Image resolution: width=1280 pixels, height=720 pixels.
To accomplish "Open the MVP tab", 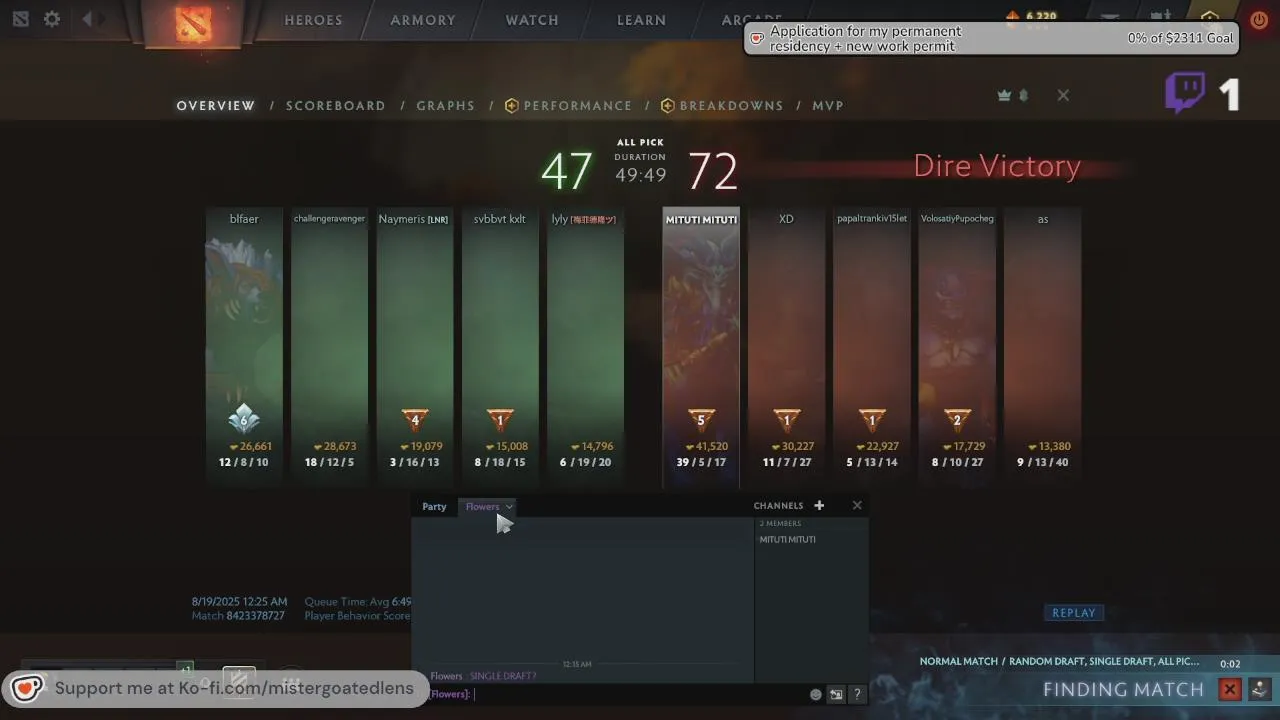I will click(x=828, y=105).
